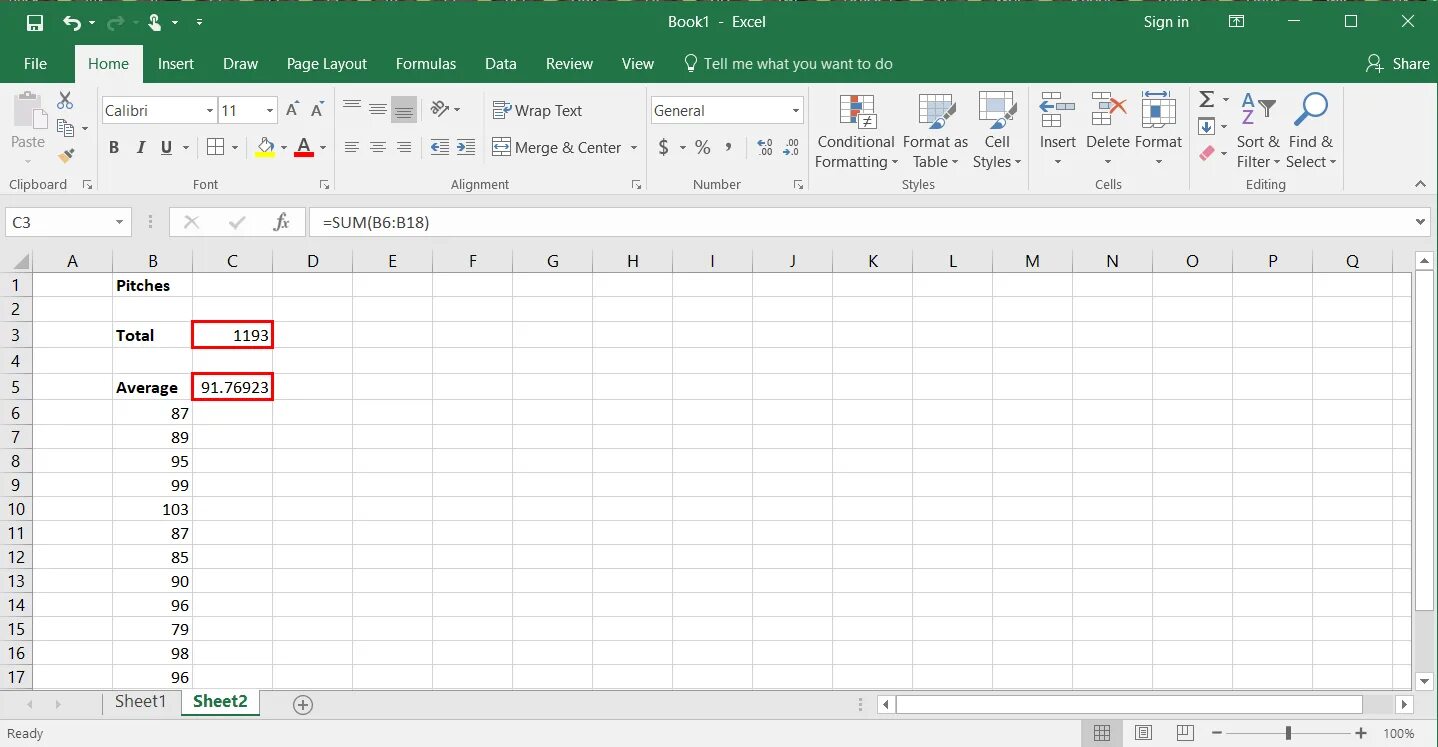Switch to the Data ribbon tab
The height and width of the screenshot is (747, 1438).
(501, 63)
